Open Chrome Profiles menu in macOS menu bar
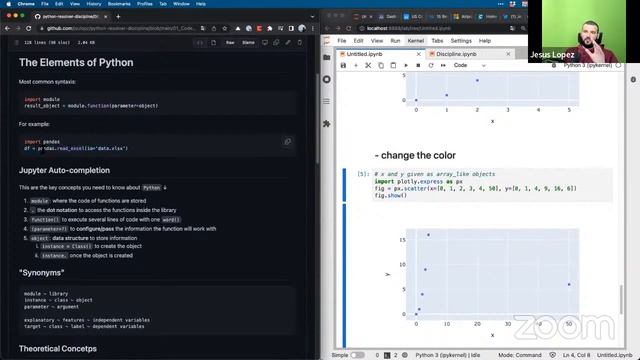Viewport: 640px width, 360px height. [144, 4]
